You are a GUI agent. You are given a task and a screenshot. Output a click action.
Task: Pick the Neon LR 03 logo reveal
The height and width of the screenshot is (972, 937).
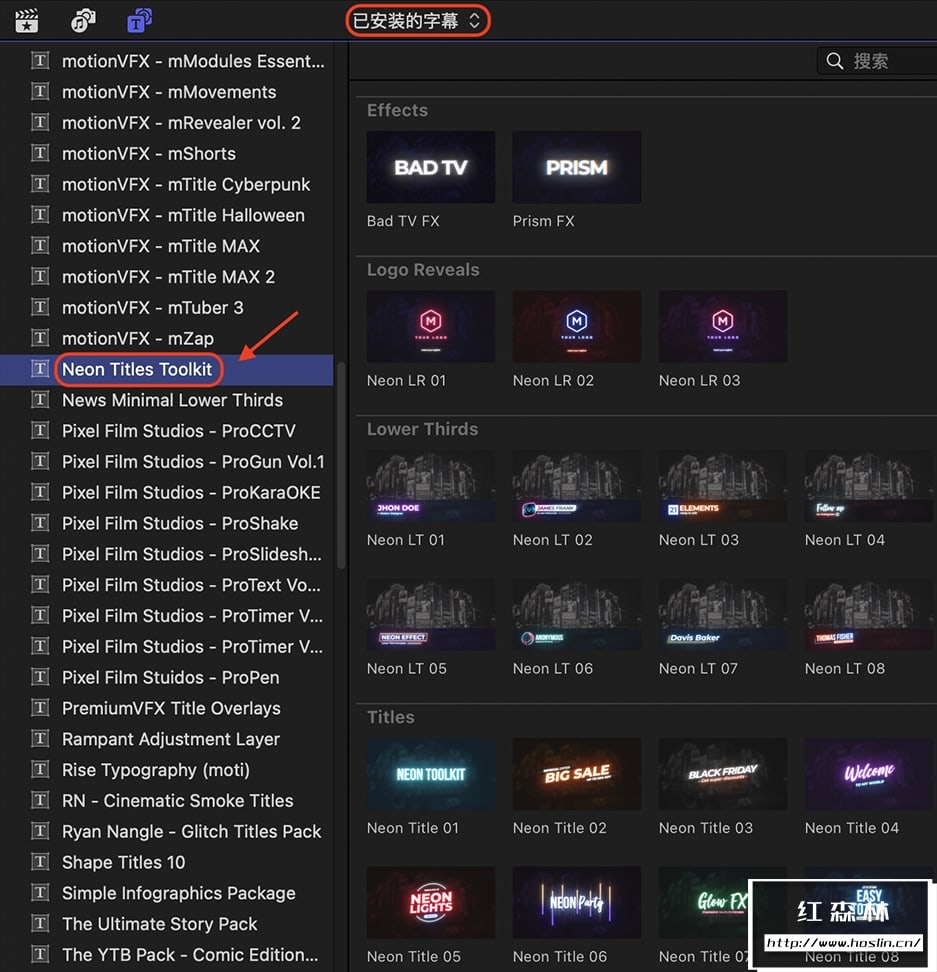(x=723, y=326)
